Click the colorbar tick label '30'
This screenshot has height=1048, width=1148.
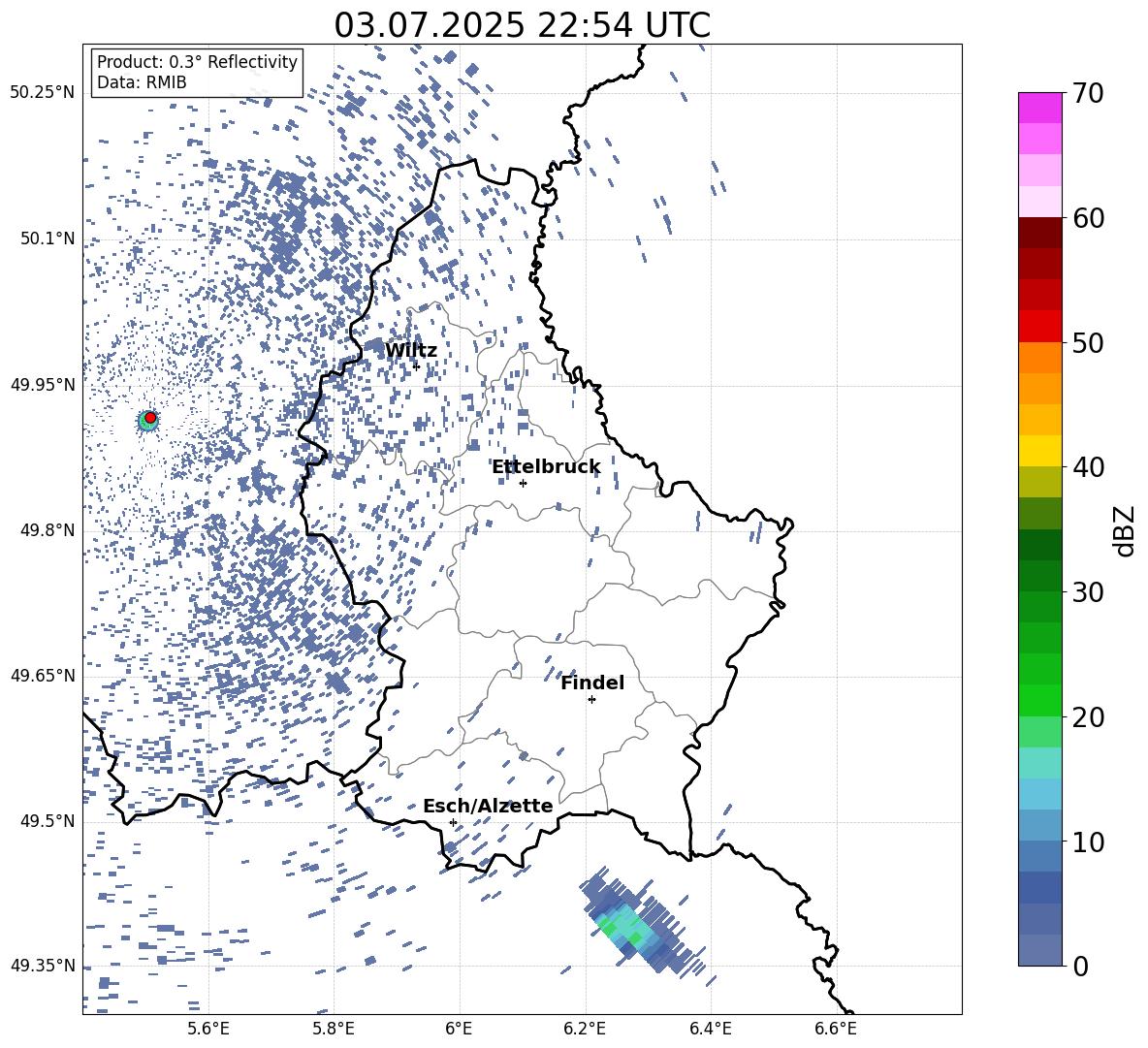1089,592
